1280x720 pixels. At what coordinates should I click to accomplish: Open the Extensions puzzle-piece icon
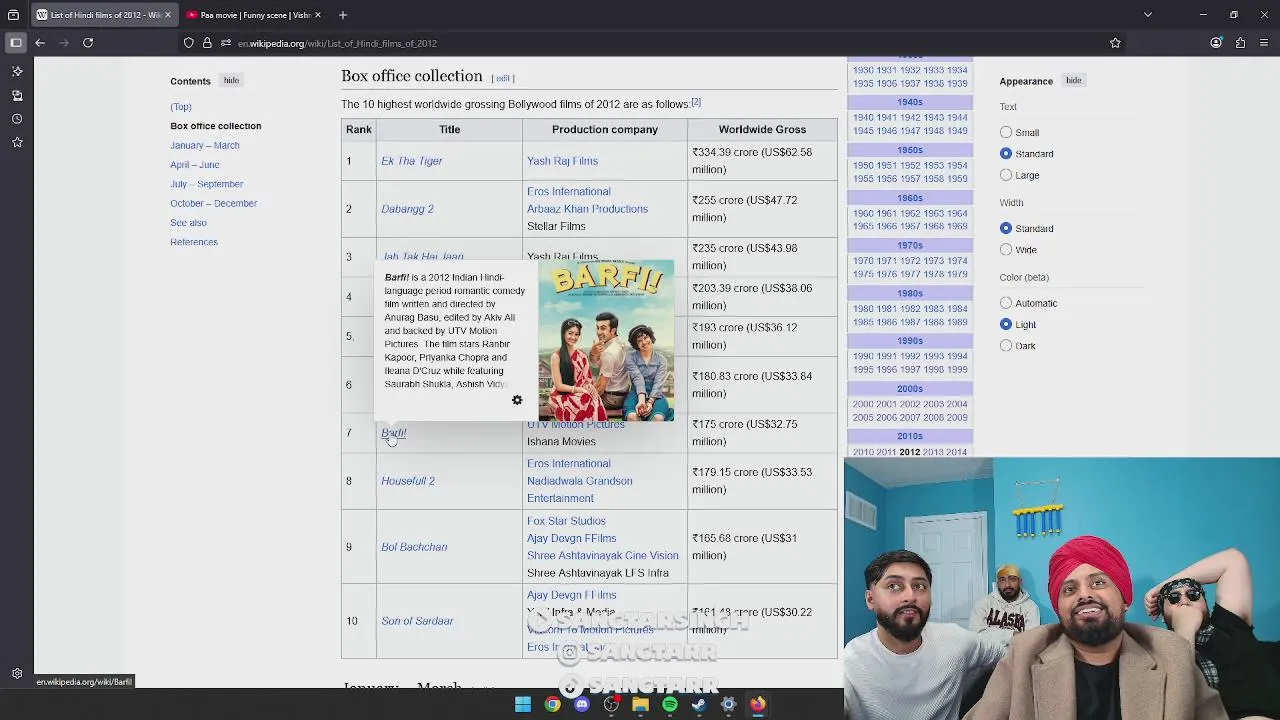(1240, 43)
